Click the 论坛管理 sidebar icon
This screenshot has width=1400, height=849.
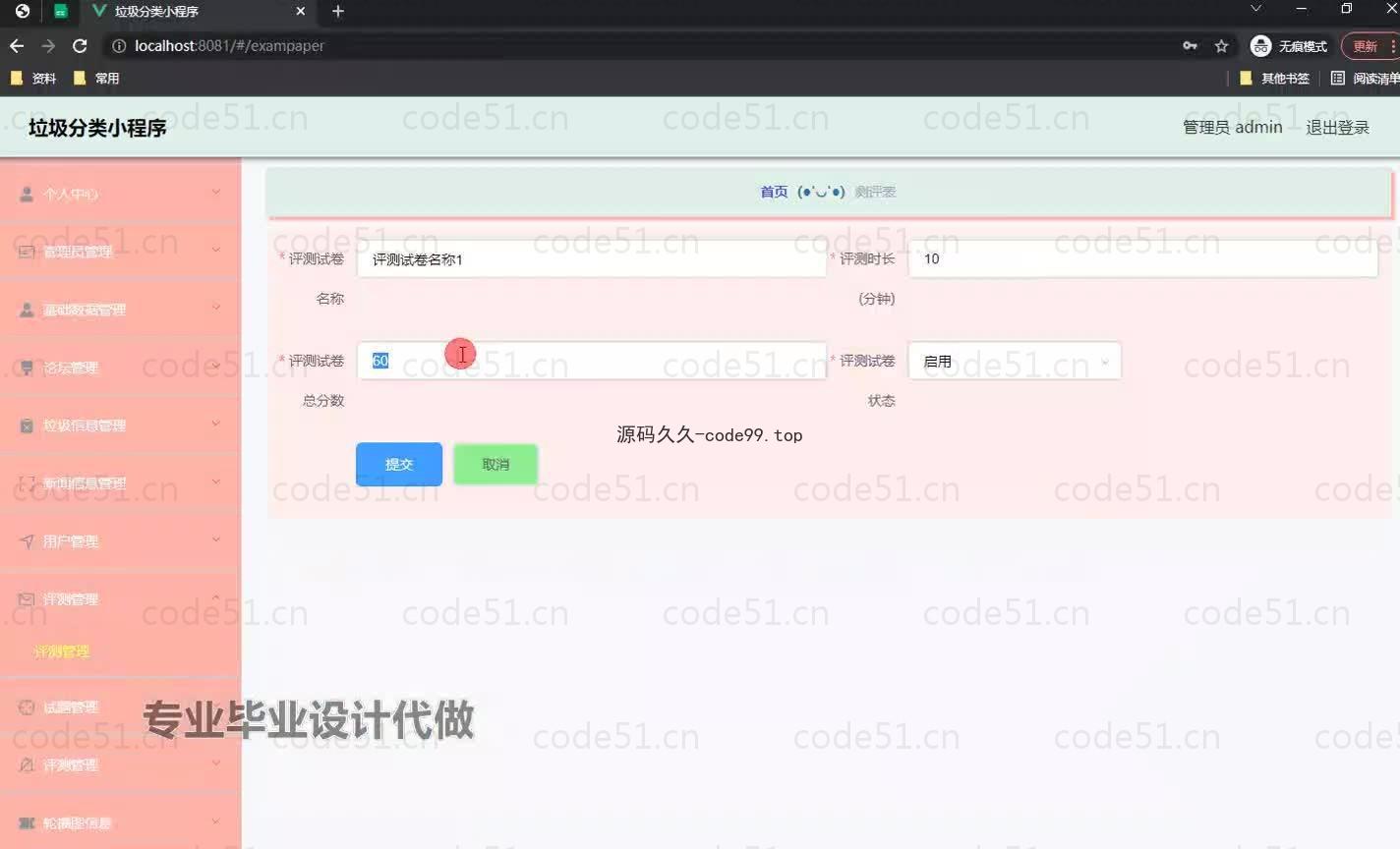point(27,368)
